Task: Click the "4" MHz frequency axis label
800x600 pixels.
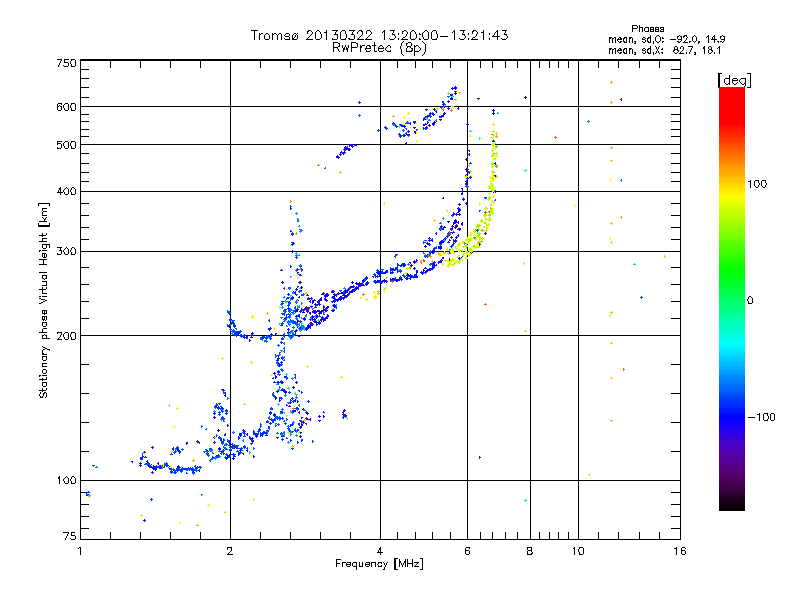Action: pyautogui.click(x=380, y=551)
